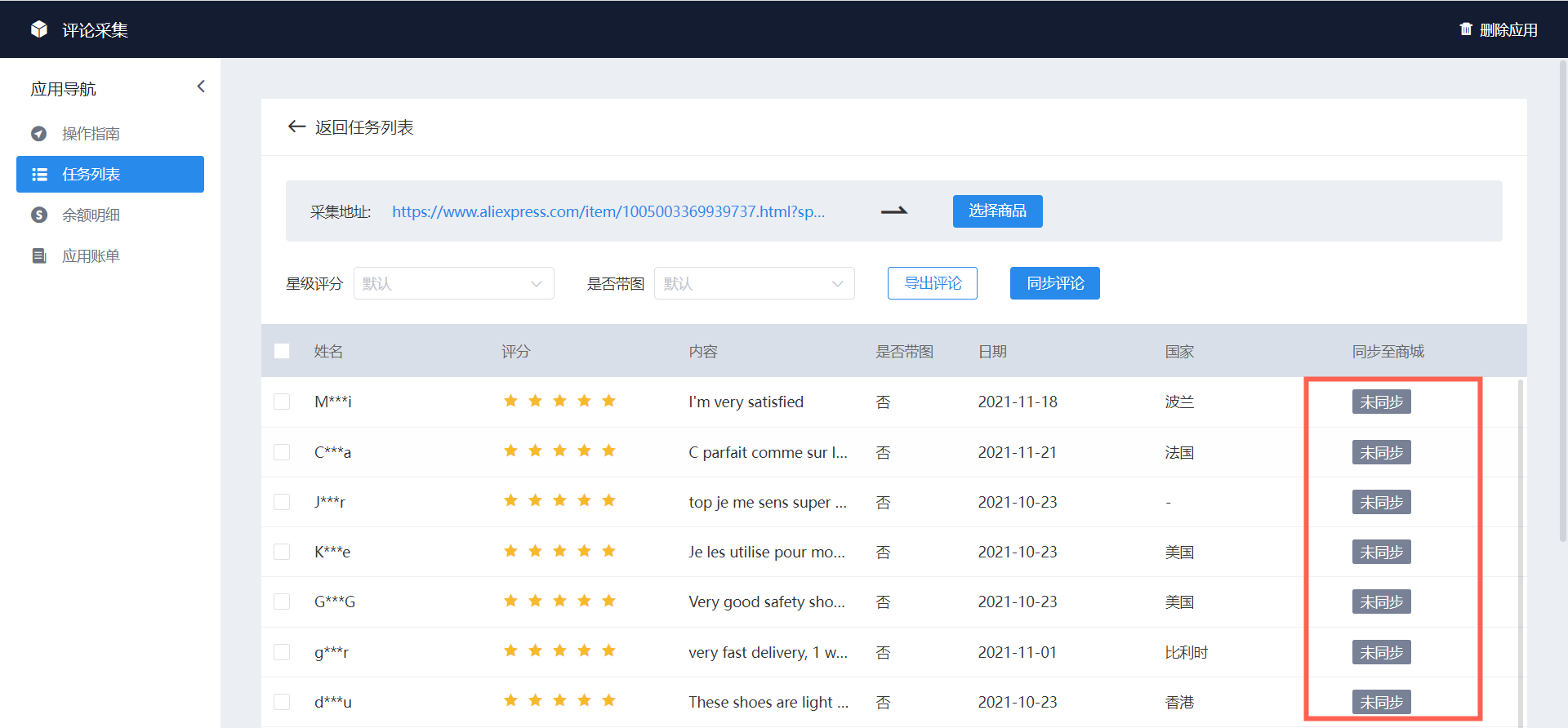1568x728 pixels.
Task: Click the trash icon for 删除应用
Action: [1466, 29]
